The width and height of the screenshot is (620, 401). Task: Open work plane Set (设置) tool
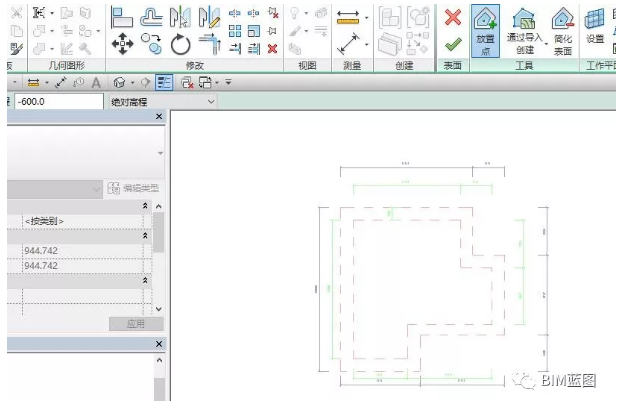pyautogui.click(x=595, y=27)
